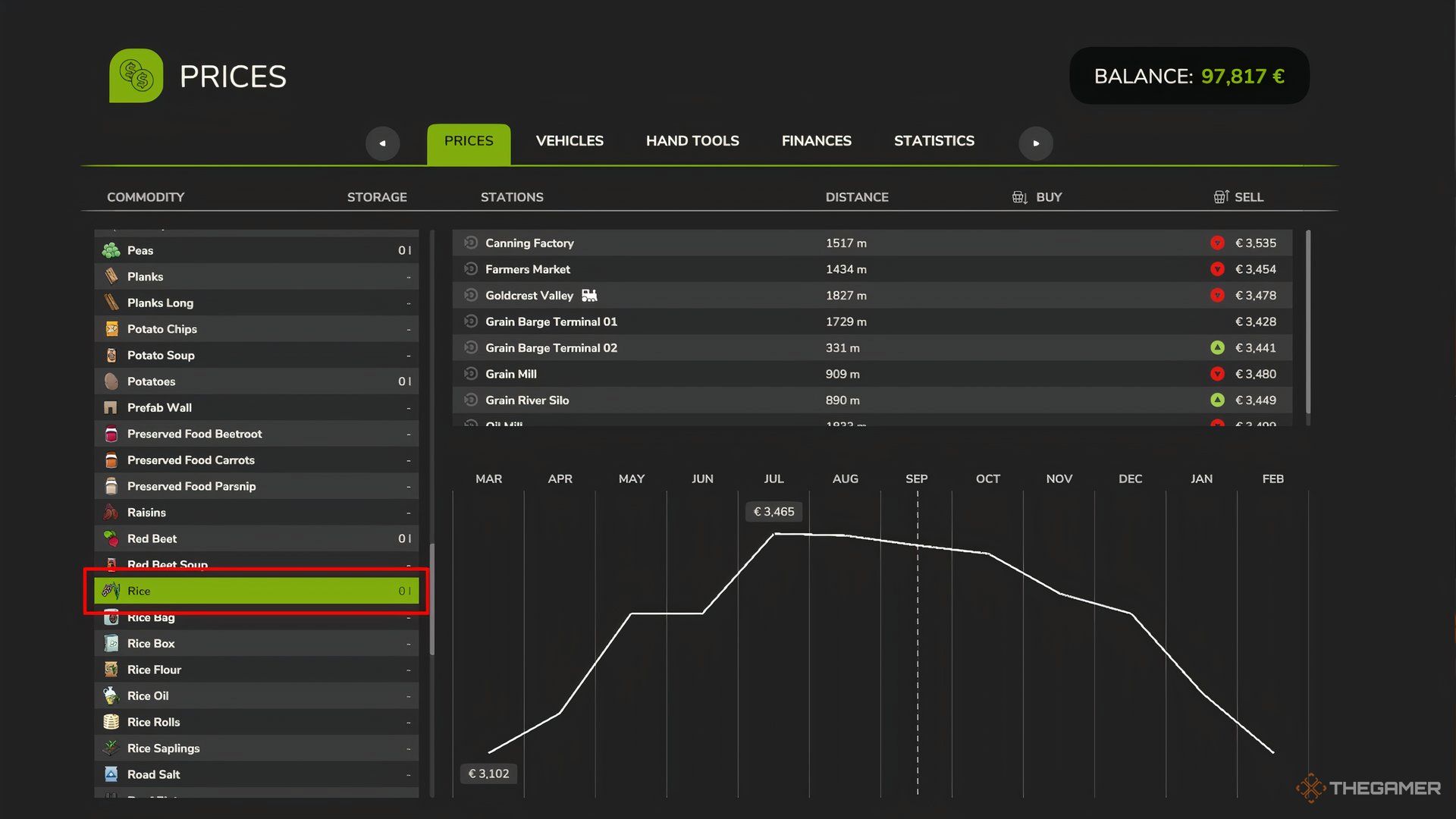The width and height of the screenshot is (1456, 819).
Task: Click the Rice Rolls icon
Action: tap(111, 721)
